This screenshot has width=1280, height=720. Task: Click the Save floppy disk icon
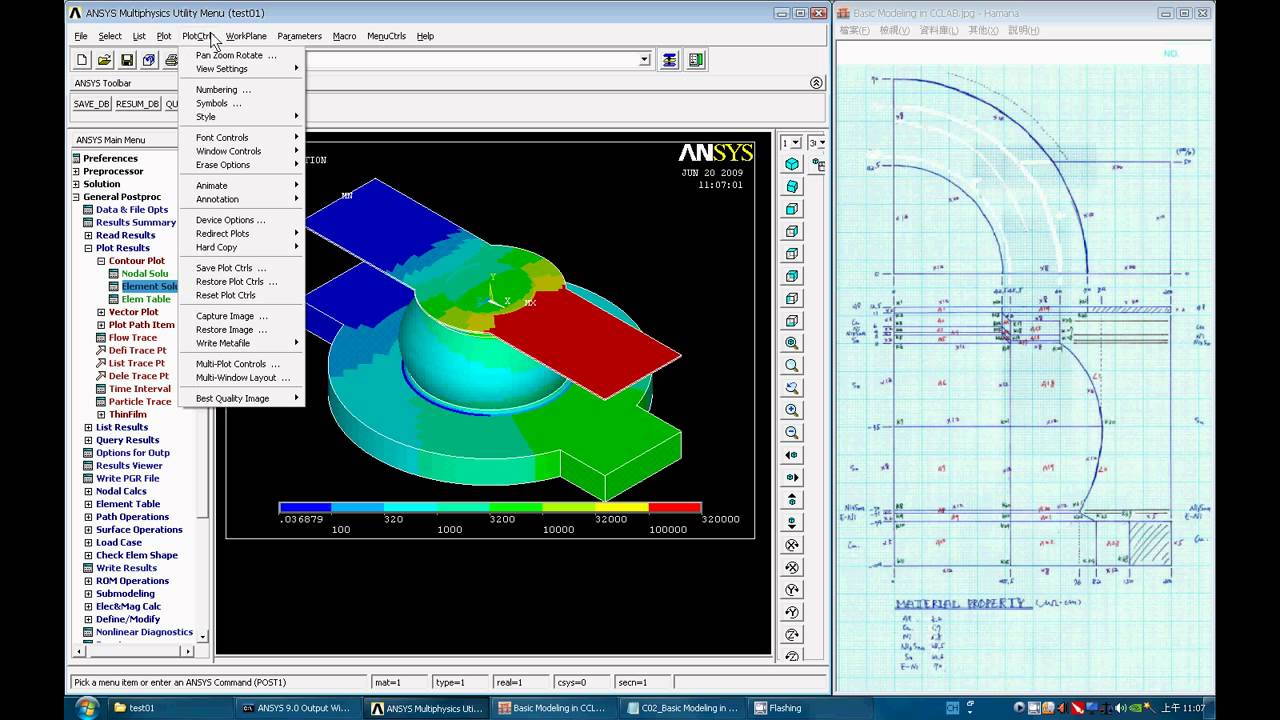click(x=127, y=60)
